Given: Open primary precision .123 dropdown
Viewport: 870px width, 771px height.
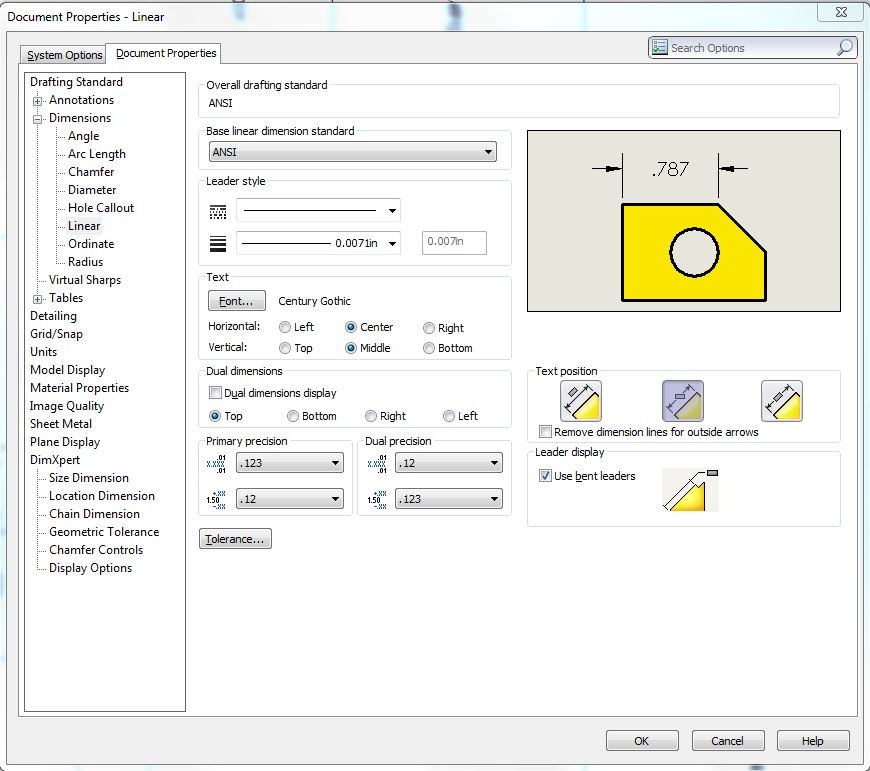Looking at the screenshot, I should 290,463.
